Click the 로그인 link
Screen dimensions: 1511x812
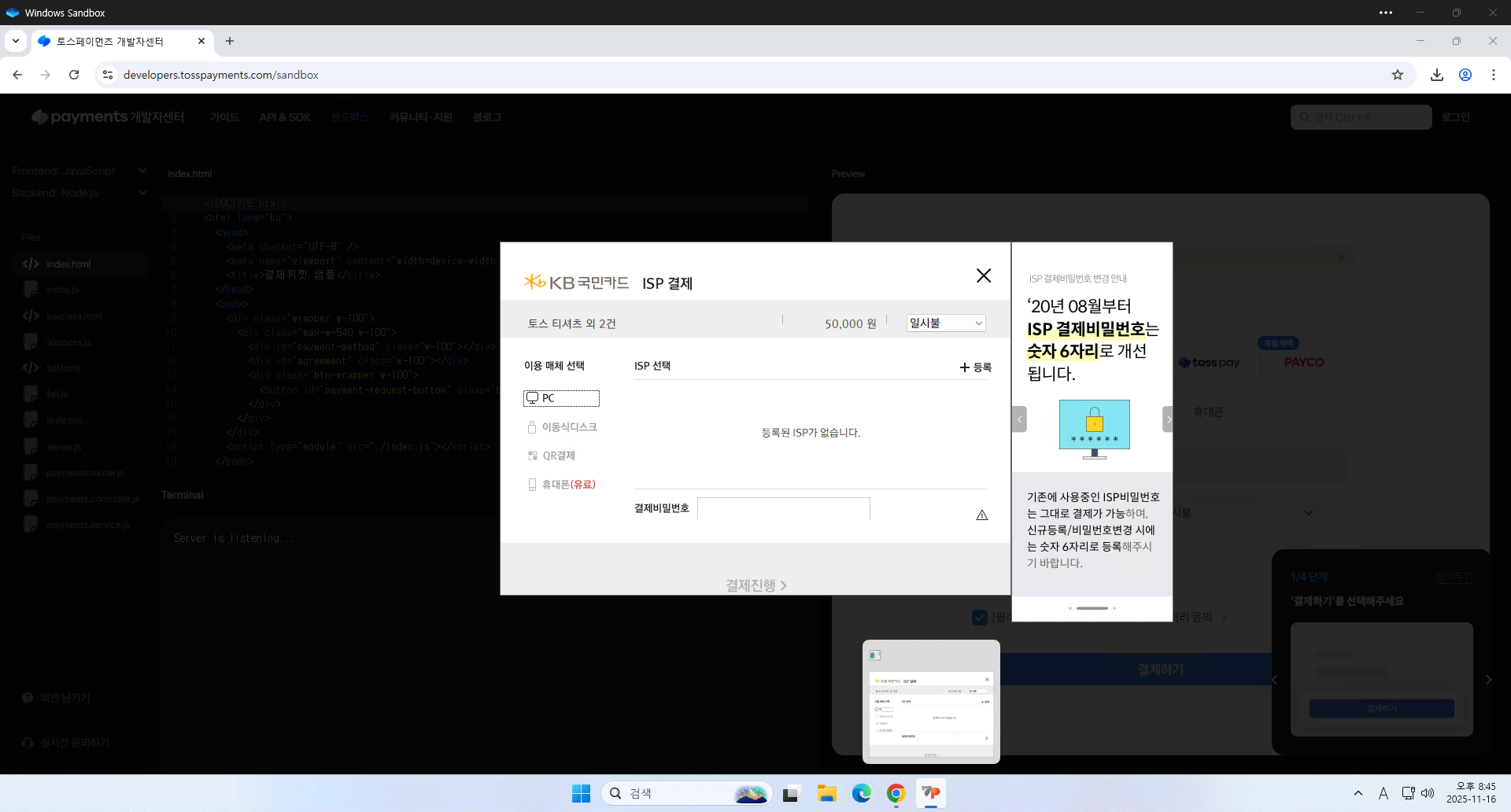(1456, 117)
